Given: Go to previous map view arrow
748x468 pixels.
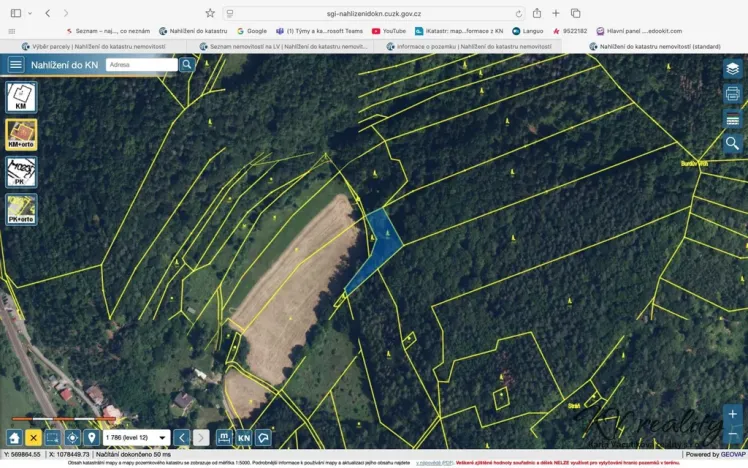Looking at the screenshot, I should [182, 438].
